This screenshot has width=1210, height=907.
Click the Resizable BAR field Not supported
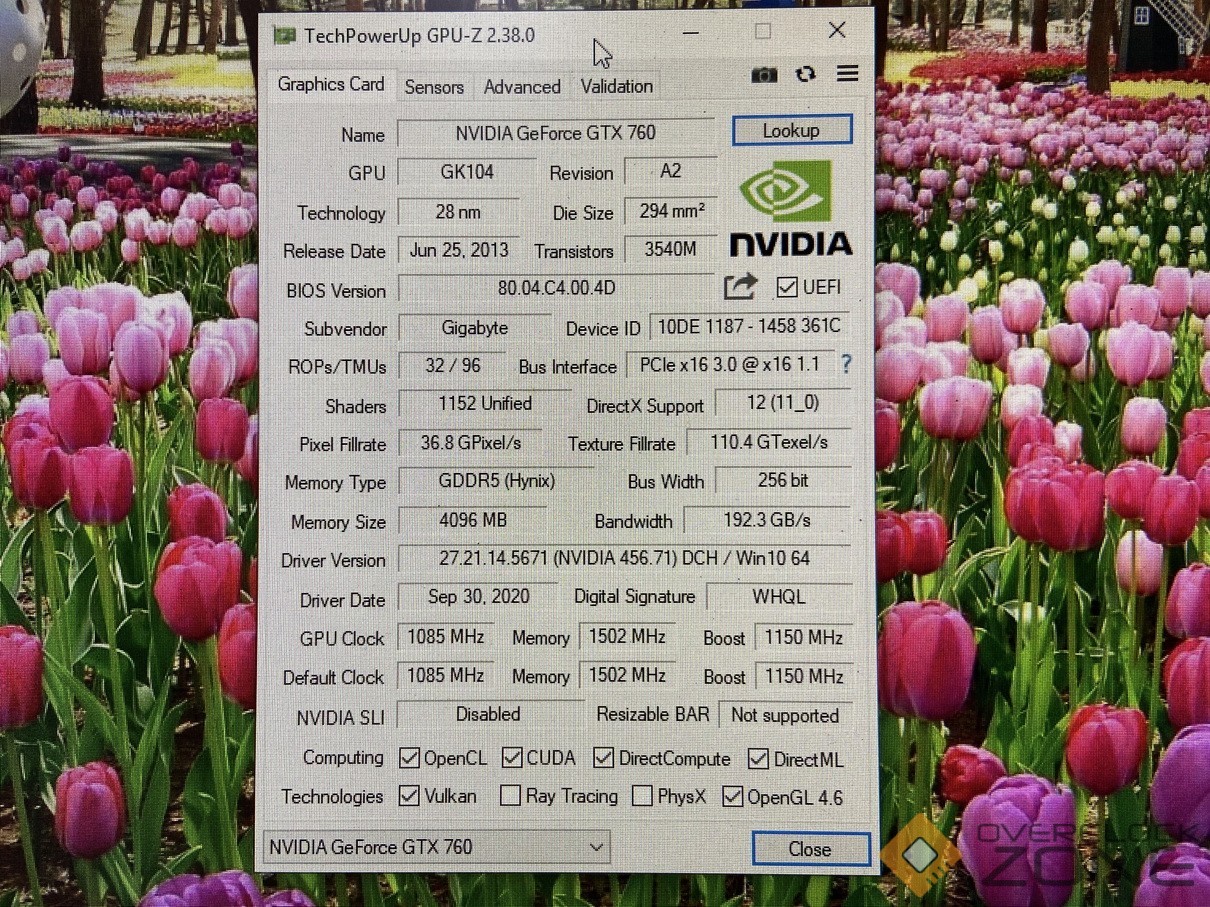coord(785,715)
